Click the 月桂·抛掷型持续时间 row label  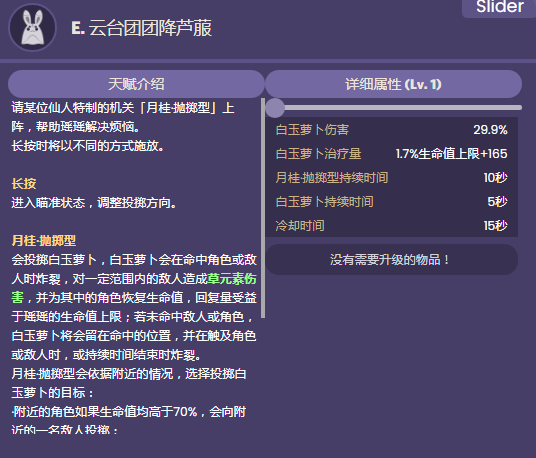tap(332, 178)
